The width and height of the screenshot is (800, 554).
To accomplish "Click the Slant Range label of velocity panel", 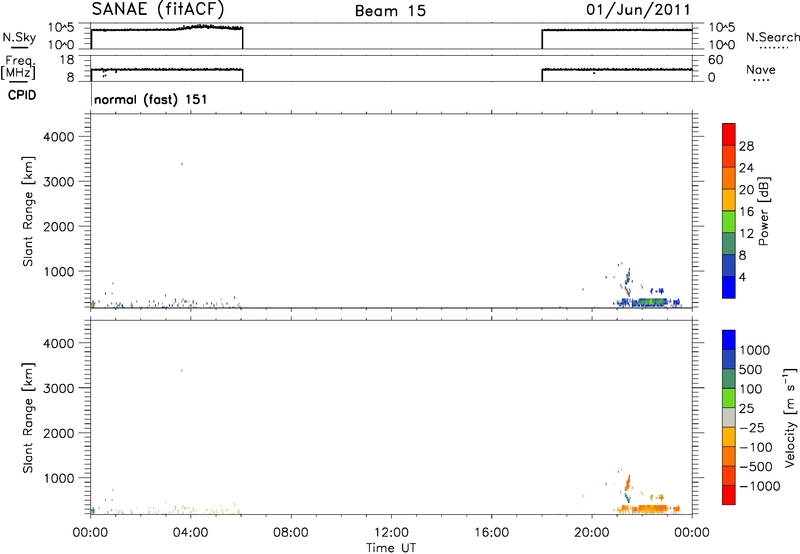I will [28, 418].
